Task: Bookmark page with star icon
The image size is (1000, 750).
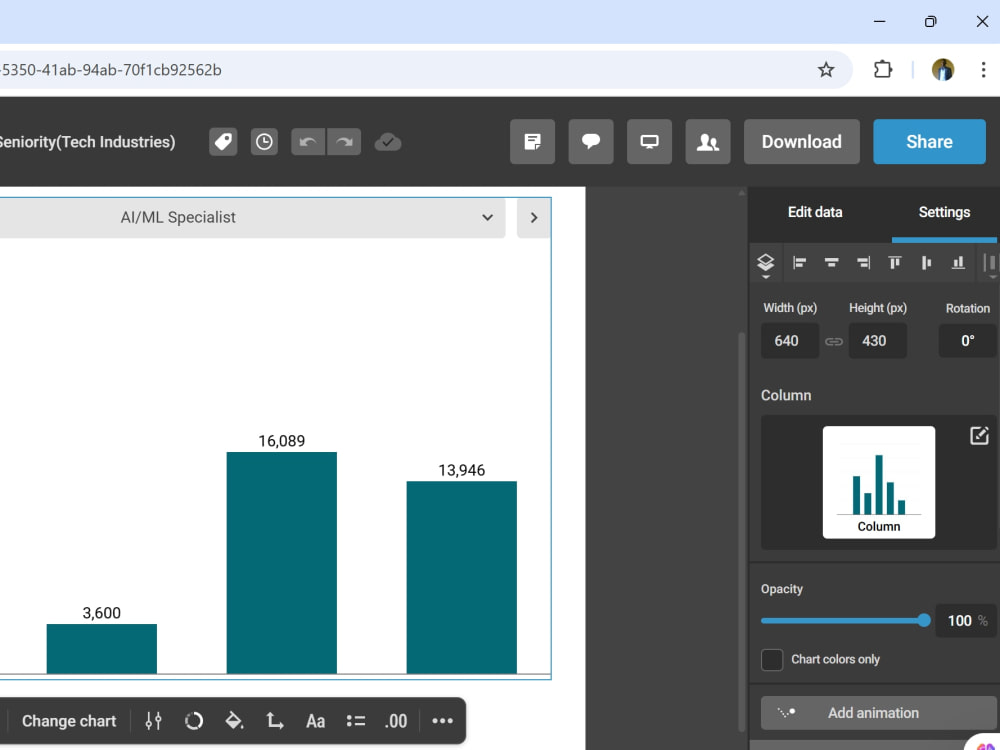Action: point(826,70)
